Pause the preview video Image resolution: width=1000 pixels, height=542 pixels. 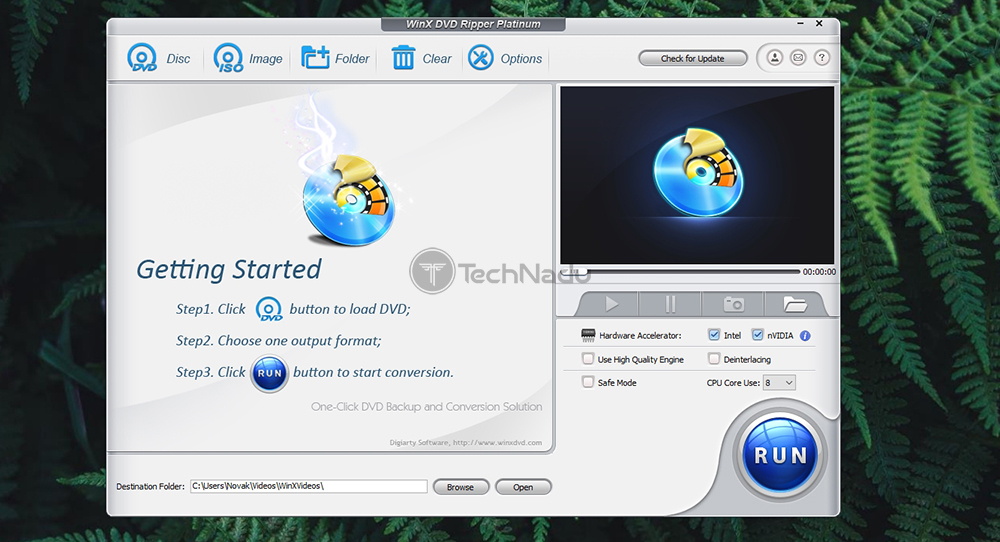tap(670, 304)
